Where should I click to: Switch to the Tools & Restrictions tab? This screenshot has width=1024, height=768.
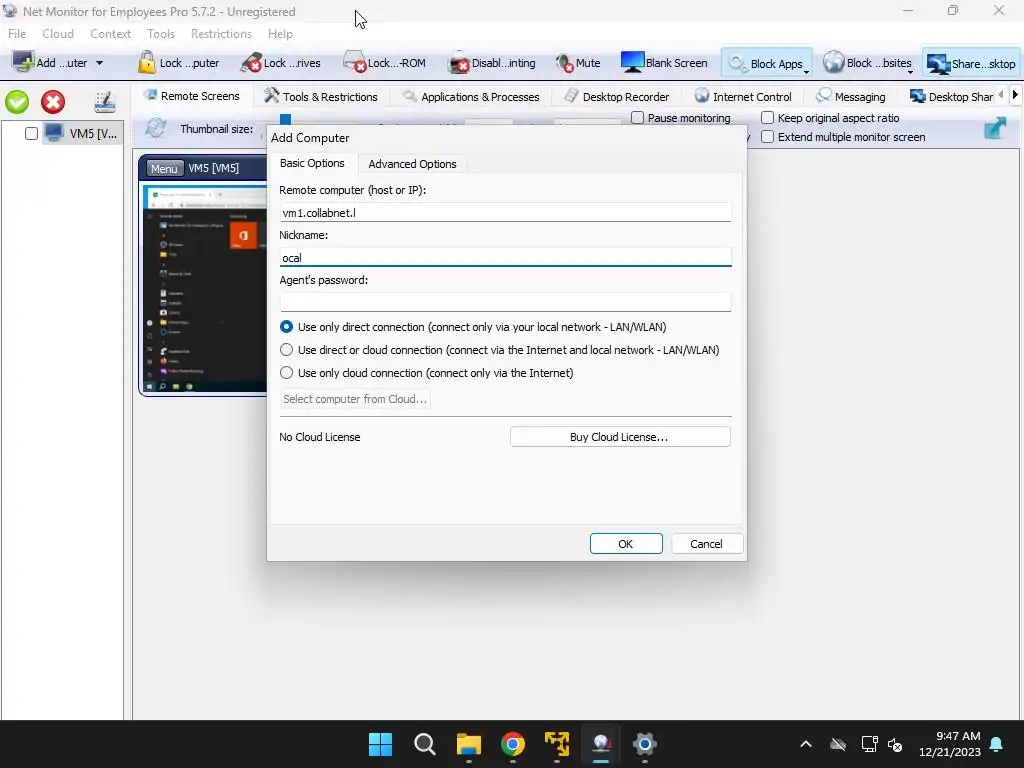point(321,97)
